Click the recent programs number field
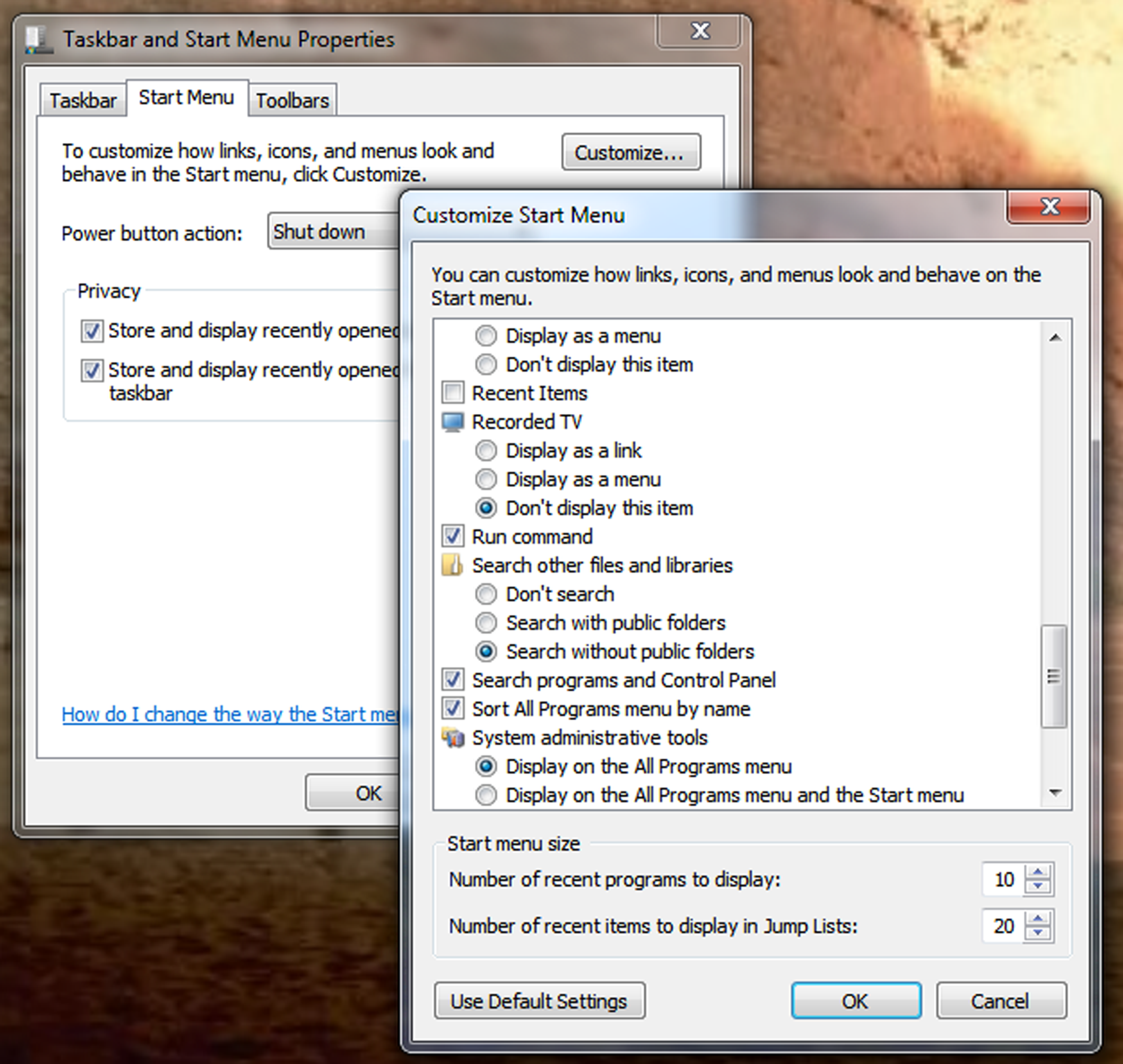The height and width of the screenshot is (1064, 1123). point(1003,880)
